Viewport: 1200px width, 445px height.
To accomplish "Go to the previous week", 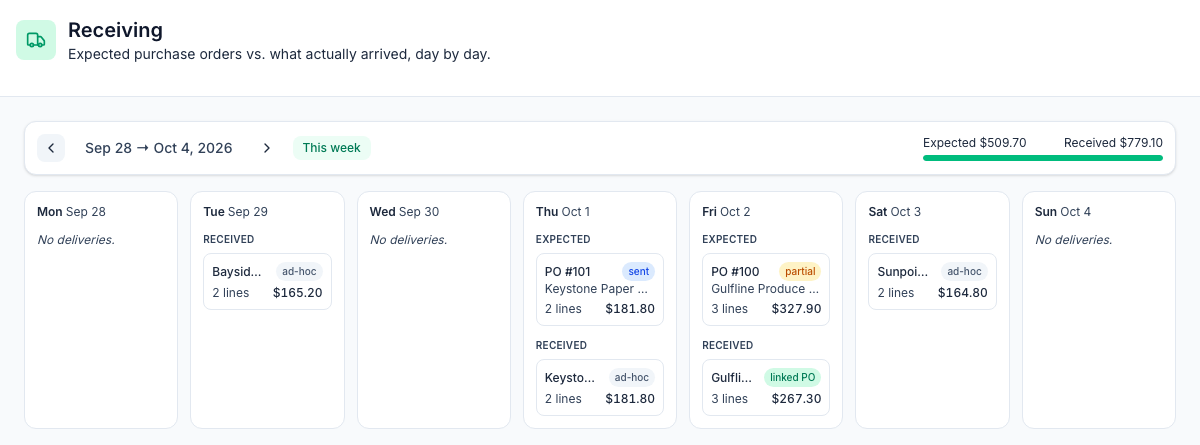I will [x=51, y=148].
